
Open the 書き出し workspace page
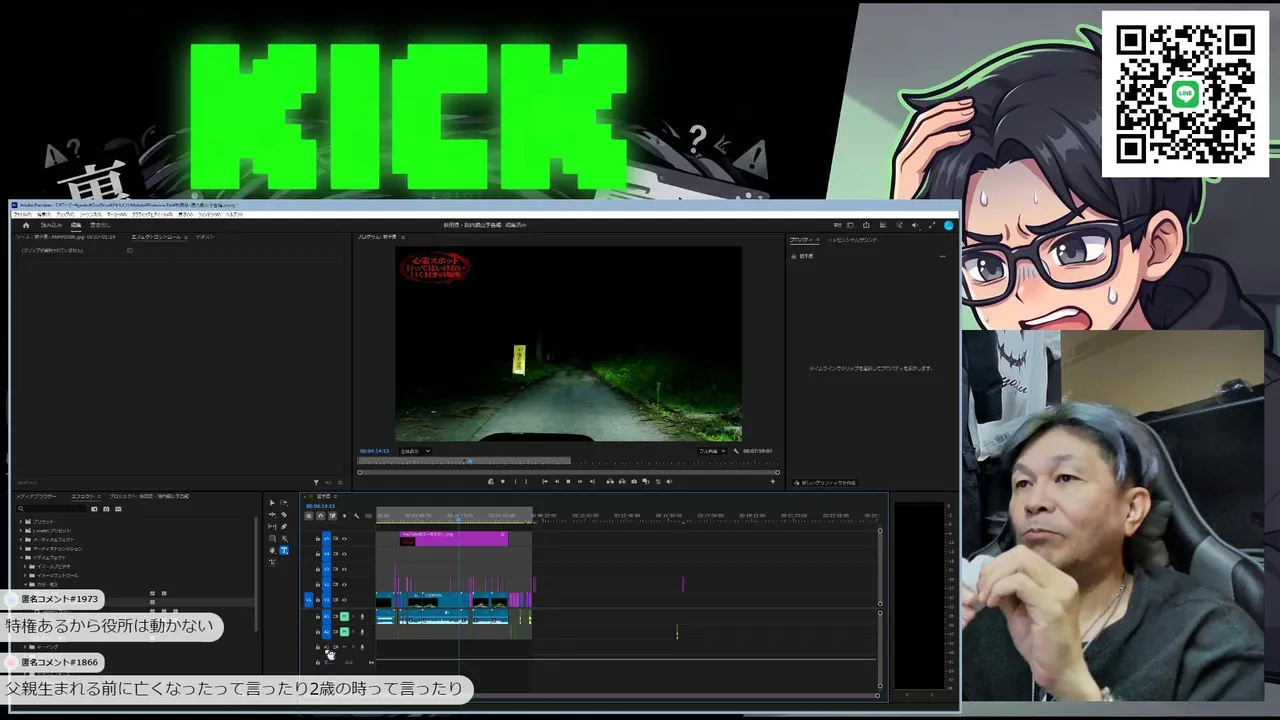pyautogui.click(x=100, y=225)
